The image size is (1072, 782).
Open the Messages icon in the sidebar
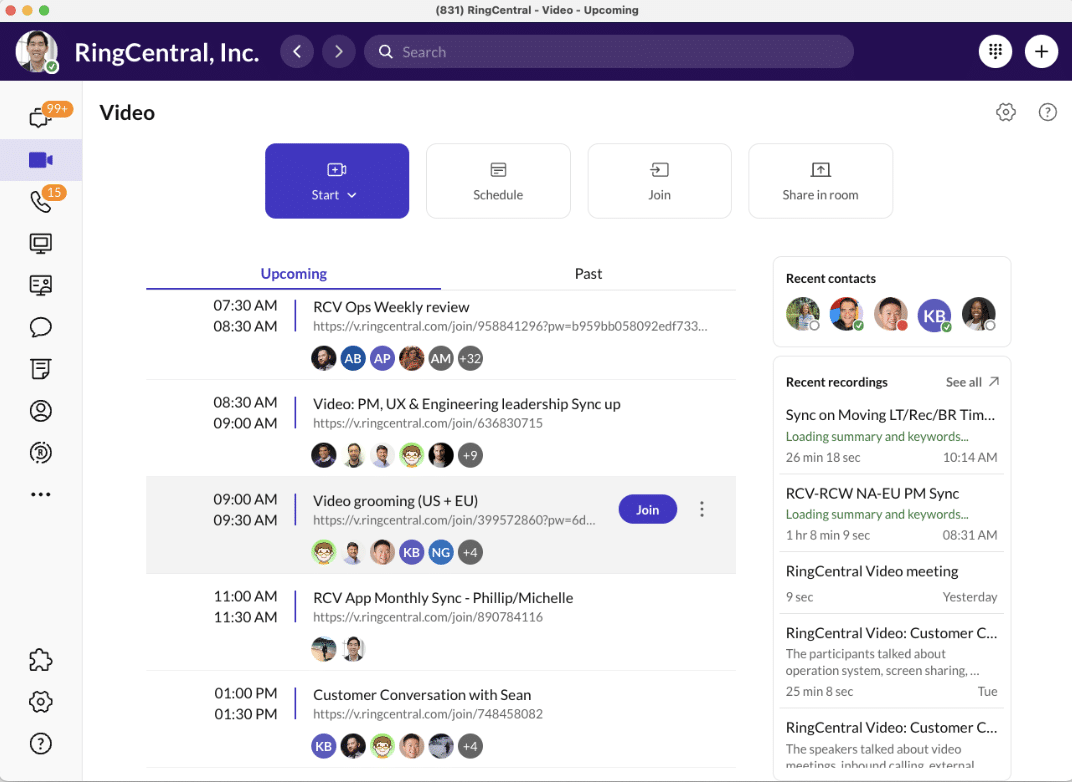pos(40,118)
